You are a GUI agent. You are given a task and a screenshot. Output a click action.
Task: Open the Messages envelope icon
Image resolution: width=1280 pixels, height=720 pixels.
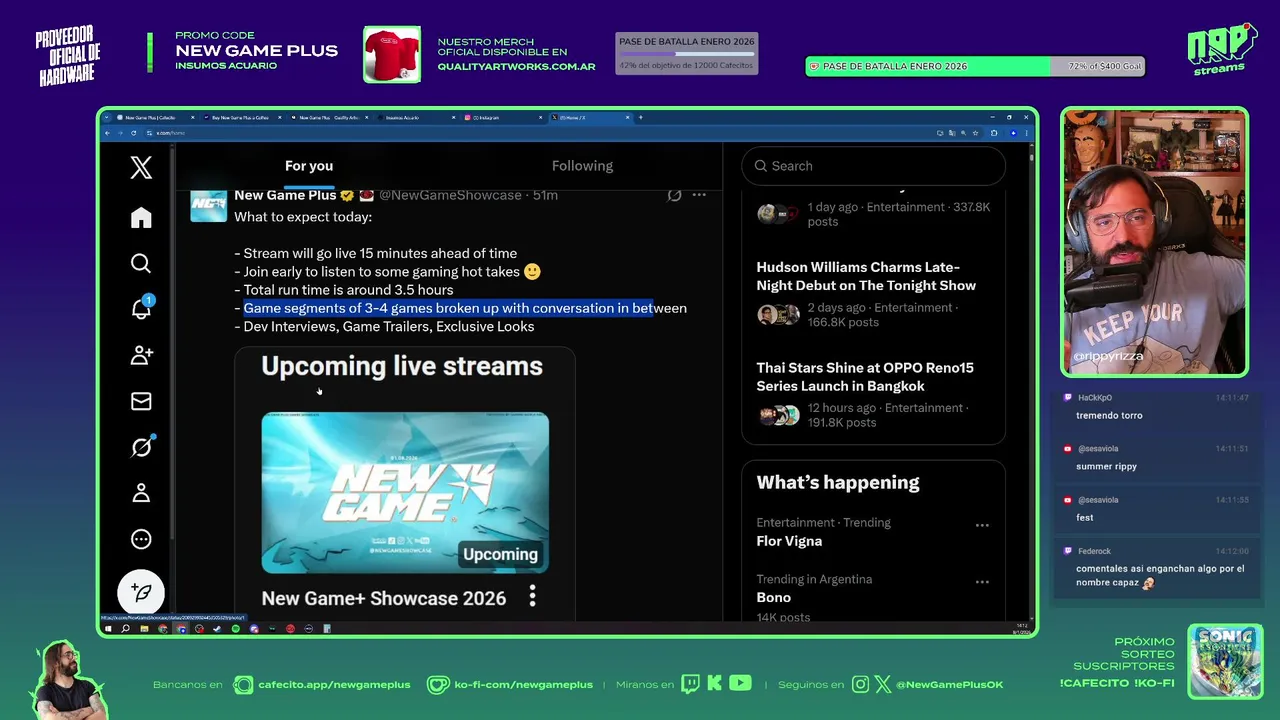[141, 401]
